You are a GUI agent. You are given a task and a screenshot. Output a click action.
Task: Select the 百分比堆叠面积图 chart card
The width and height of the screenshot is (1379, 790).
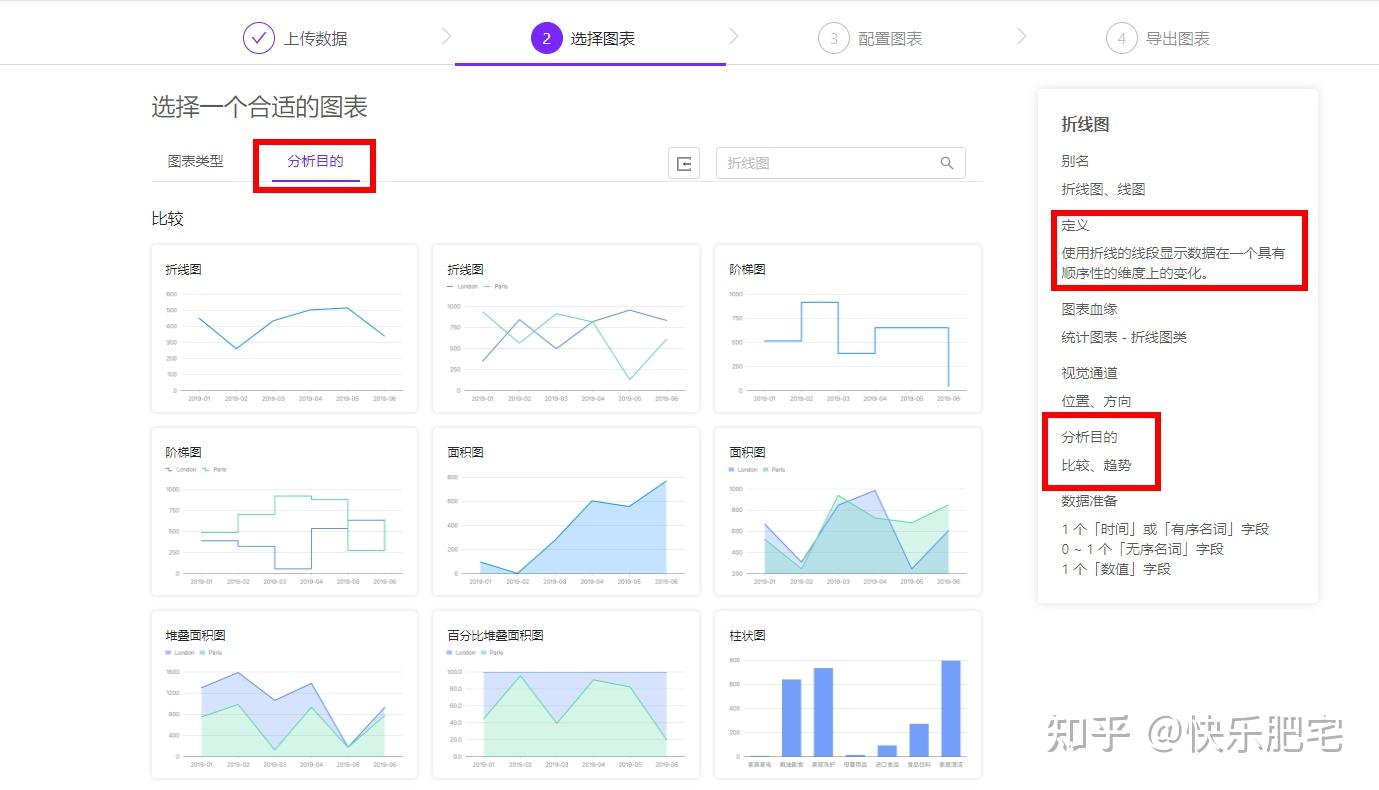[566, 694]
